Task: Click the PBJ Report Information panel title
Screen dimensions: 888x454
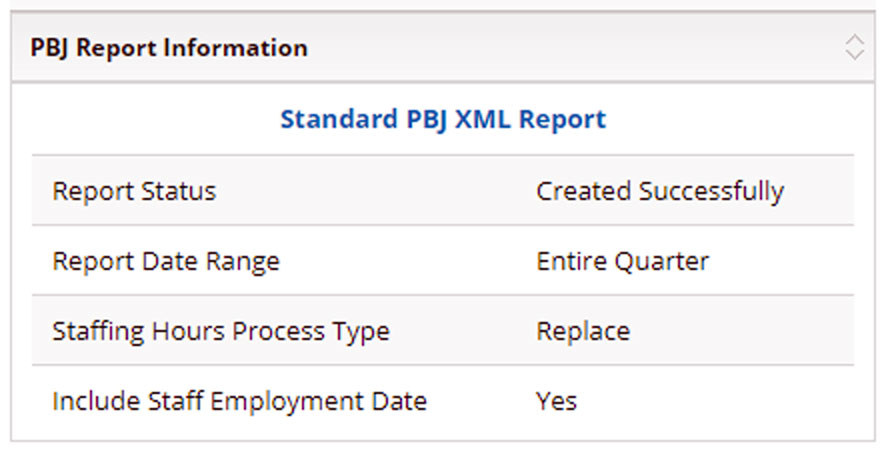Action: [169, 48]
